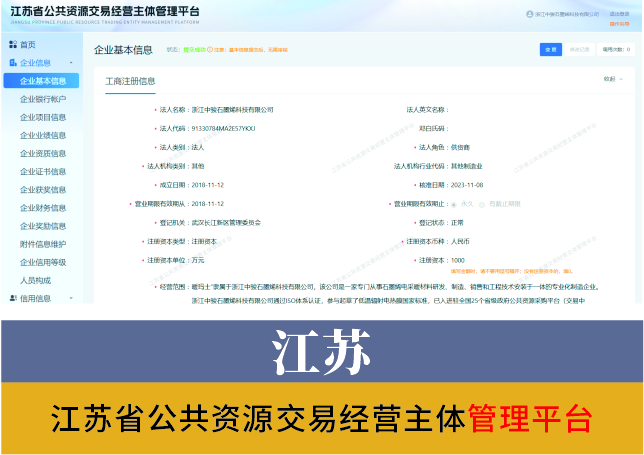Click the 注册资本 value 1000
The image size is (644, 455).
coord(458,260)
